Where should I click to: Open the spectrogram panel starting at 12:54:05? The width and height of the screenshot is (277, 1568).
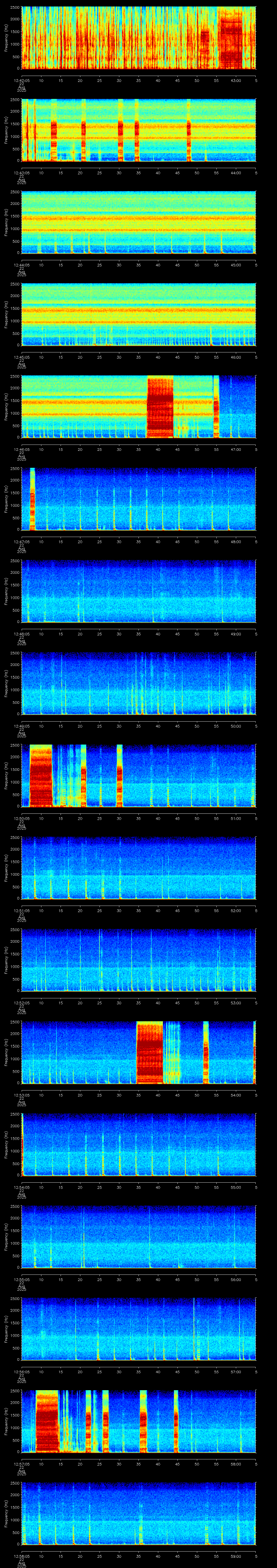[x=139, y=1145]
